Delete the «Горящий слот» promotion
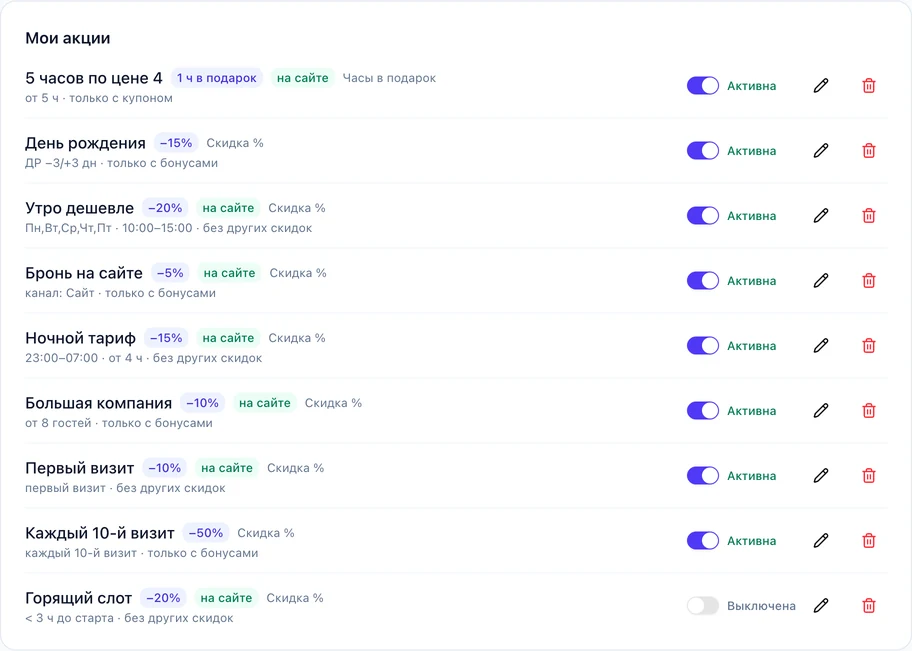Viewport: 912px width, 651px height. [x=868, y=606]
